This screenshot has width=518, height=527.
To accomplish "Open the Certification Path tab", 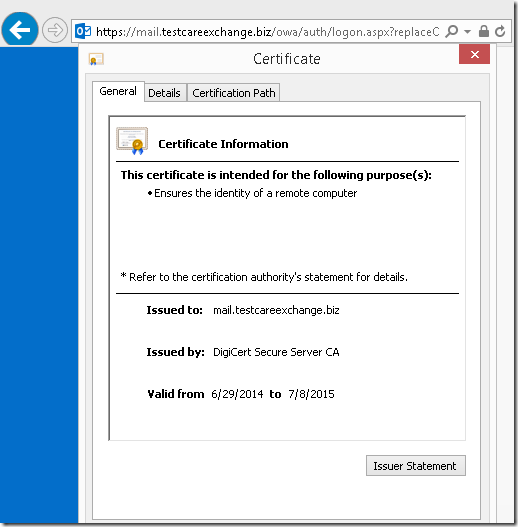I will click(x=234, y=93).
